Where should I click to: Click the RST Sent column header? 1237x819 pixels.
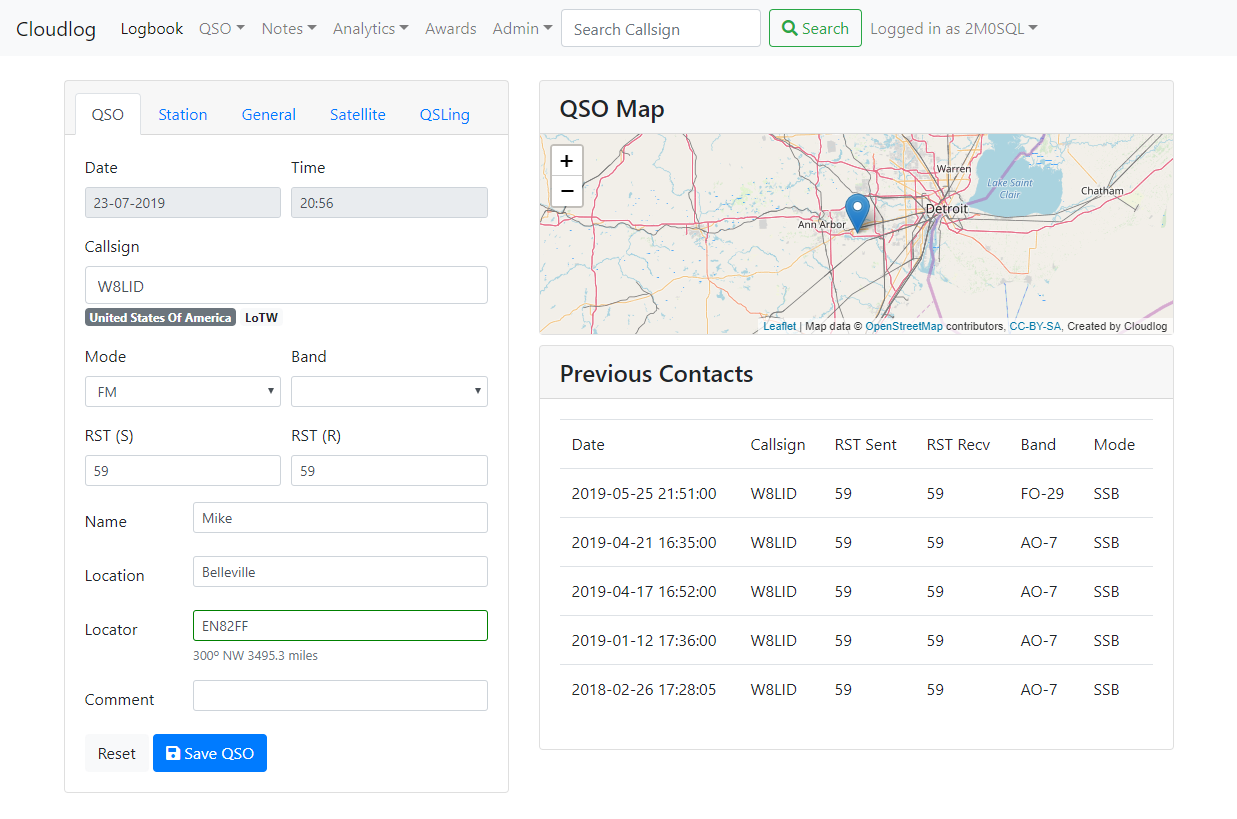866,445
